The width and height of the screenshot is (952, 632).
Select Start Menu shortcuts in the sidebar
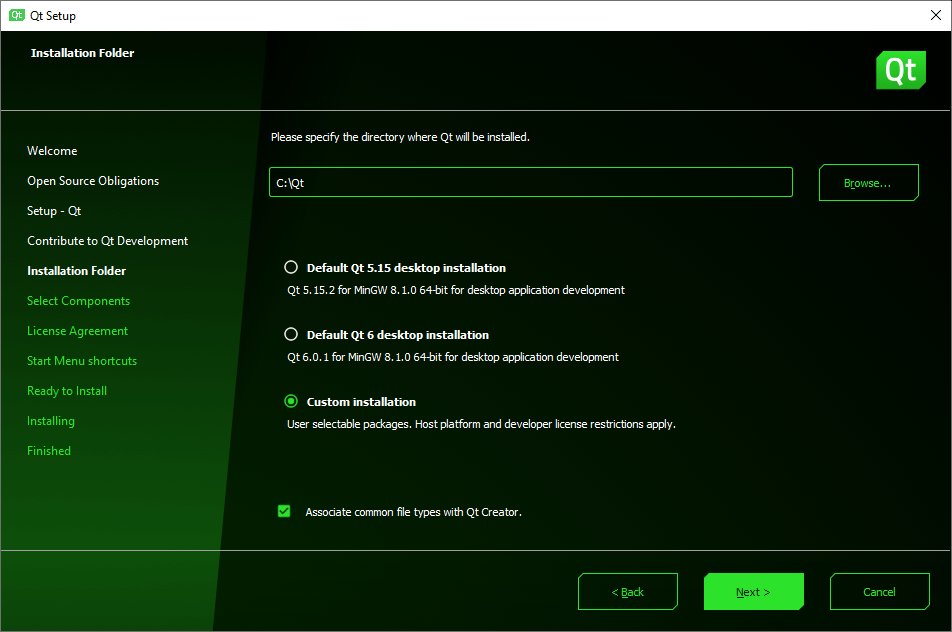click(x=81, y=361)
